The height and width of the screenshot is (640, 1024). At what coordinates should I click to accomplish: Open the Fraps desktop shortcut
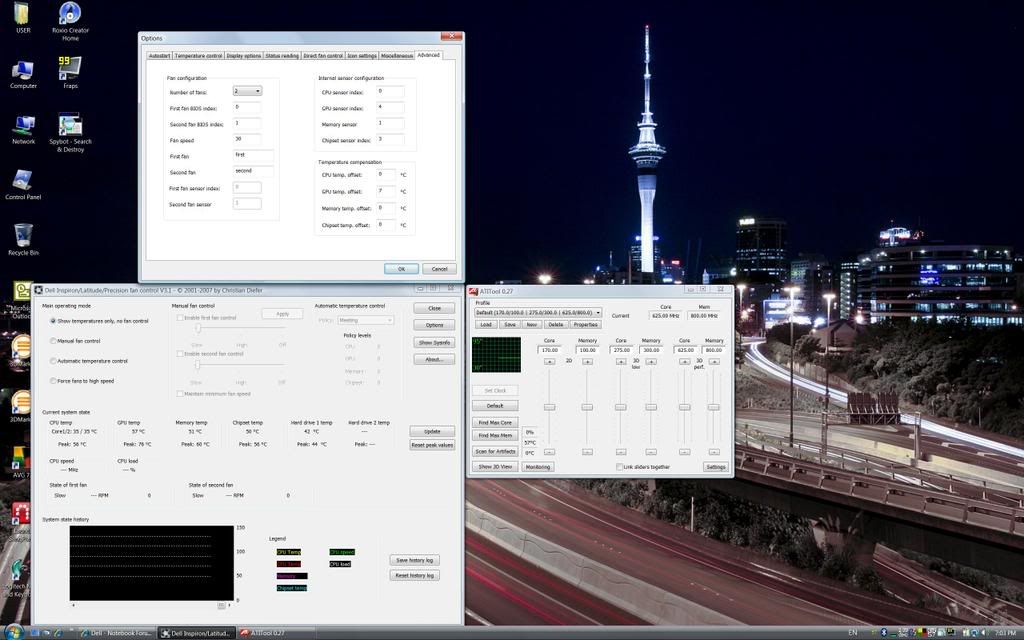coord(70,72)
